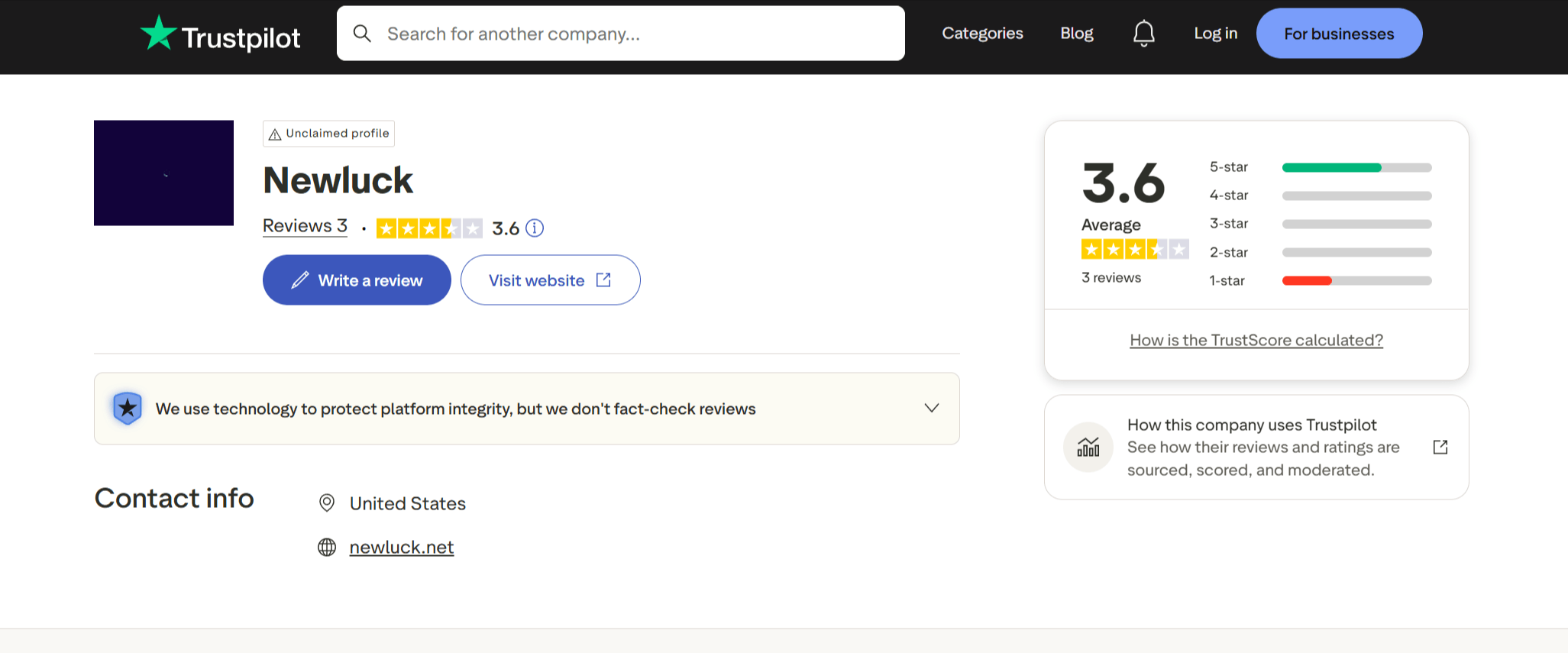Open How is the TrustScore calculated link

[x=1256, y=341]
